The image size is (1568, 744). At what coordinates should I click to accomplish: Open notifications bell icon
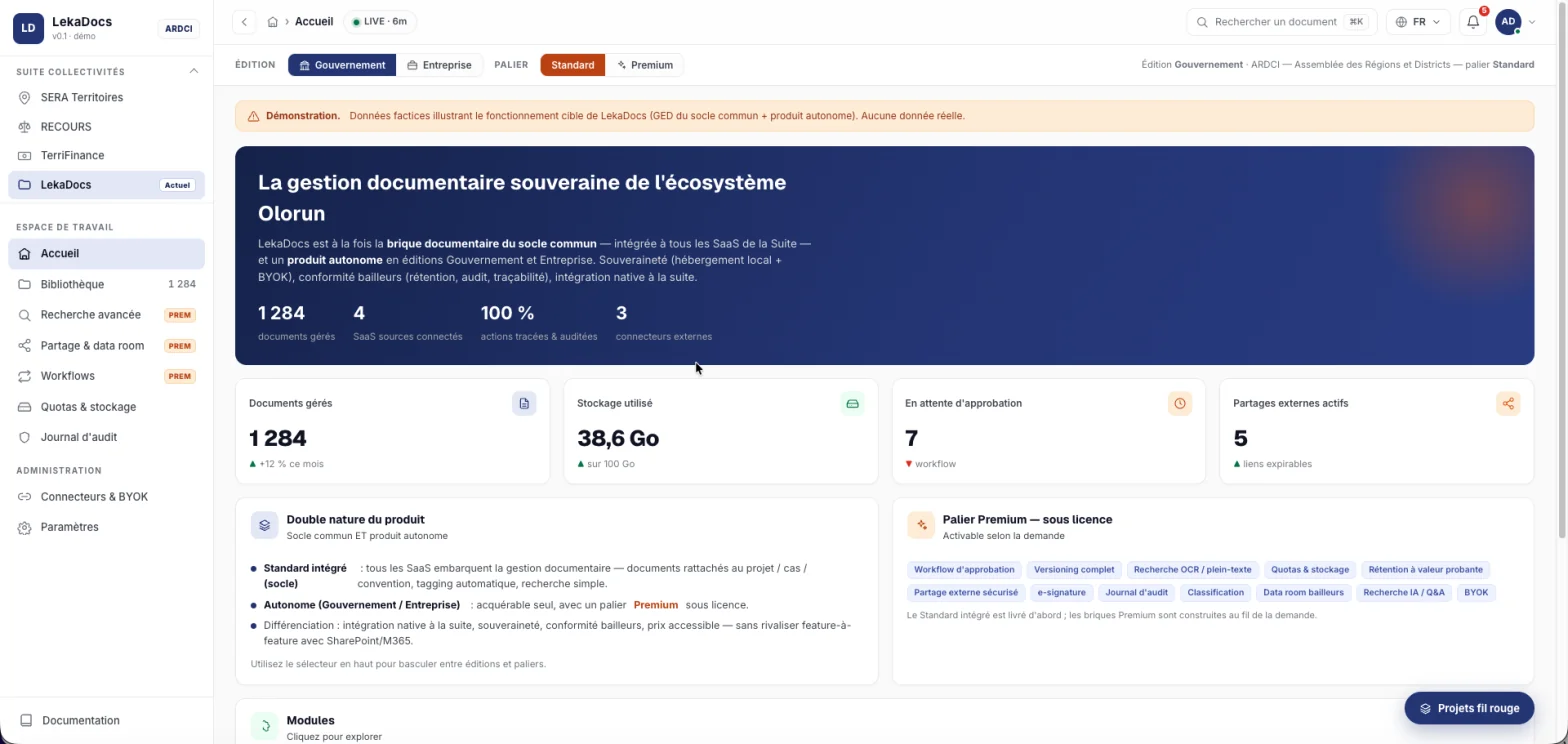coord(1473,22)
